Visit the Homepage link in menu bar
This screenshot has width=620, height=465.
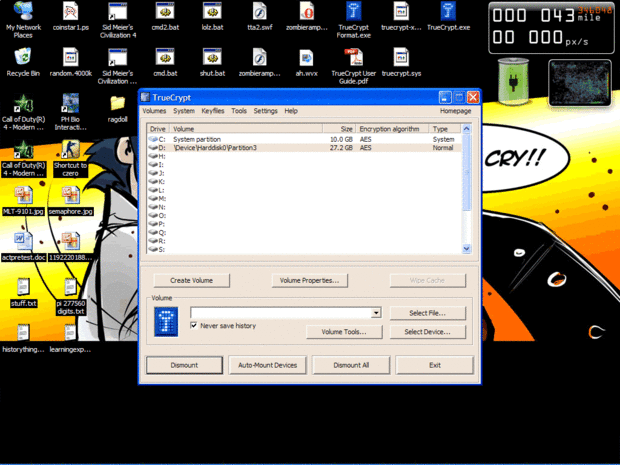tap(456, 111)
